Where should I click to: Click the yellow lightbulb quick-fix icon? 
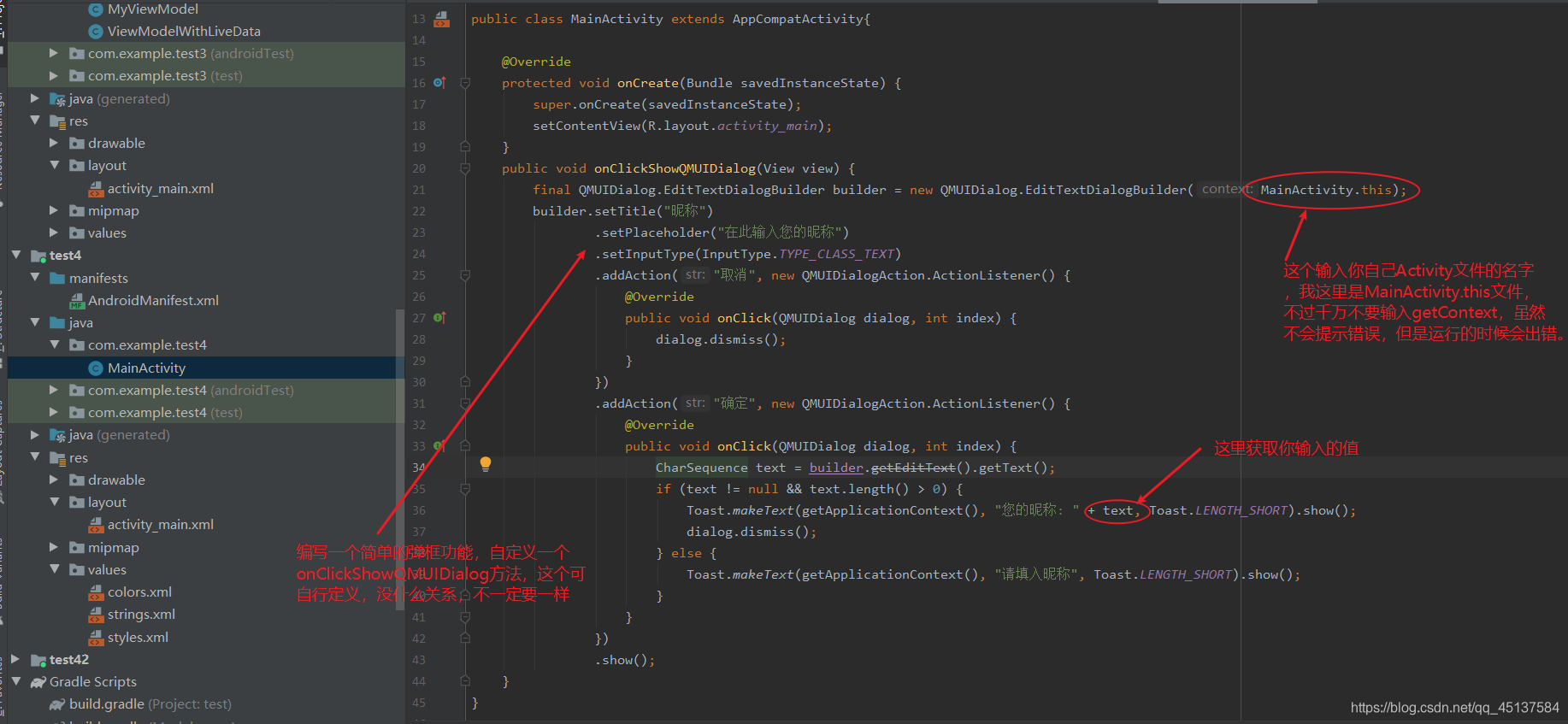[x=486, y=464]
